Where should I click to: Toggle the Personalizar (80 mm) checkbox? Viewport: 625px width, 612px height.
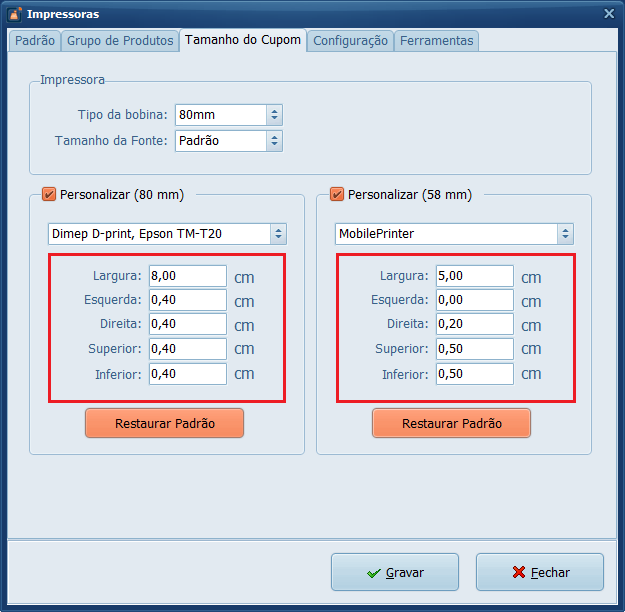[x=49, y=195]
